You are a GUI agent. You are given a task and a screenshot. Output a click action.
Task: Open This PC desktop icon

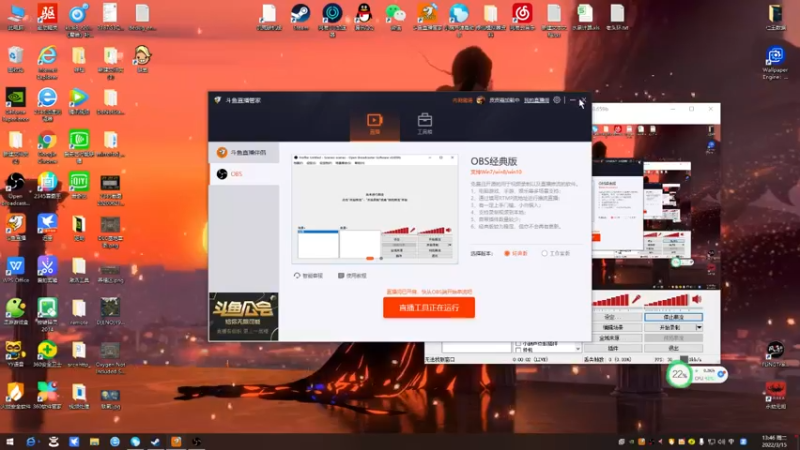(15, 17)
